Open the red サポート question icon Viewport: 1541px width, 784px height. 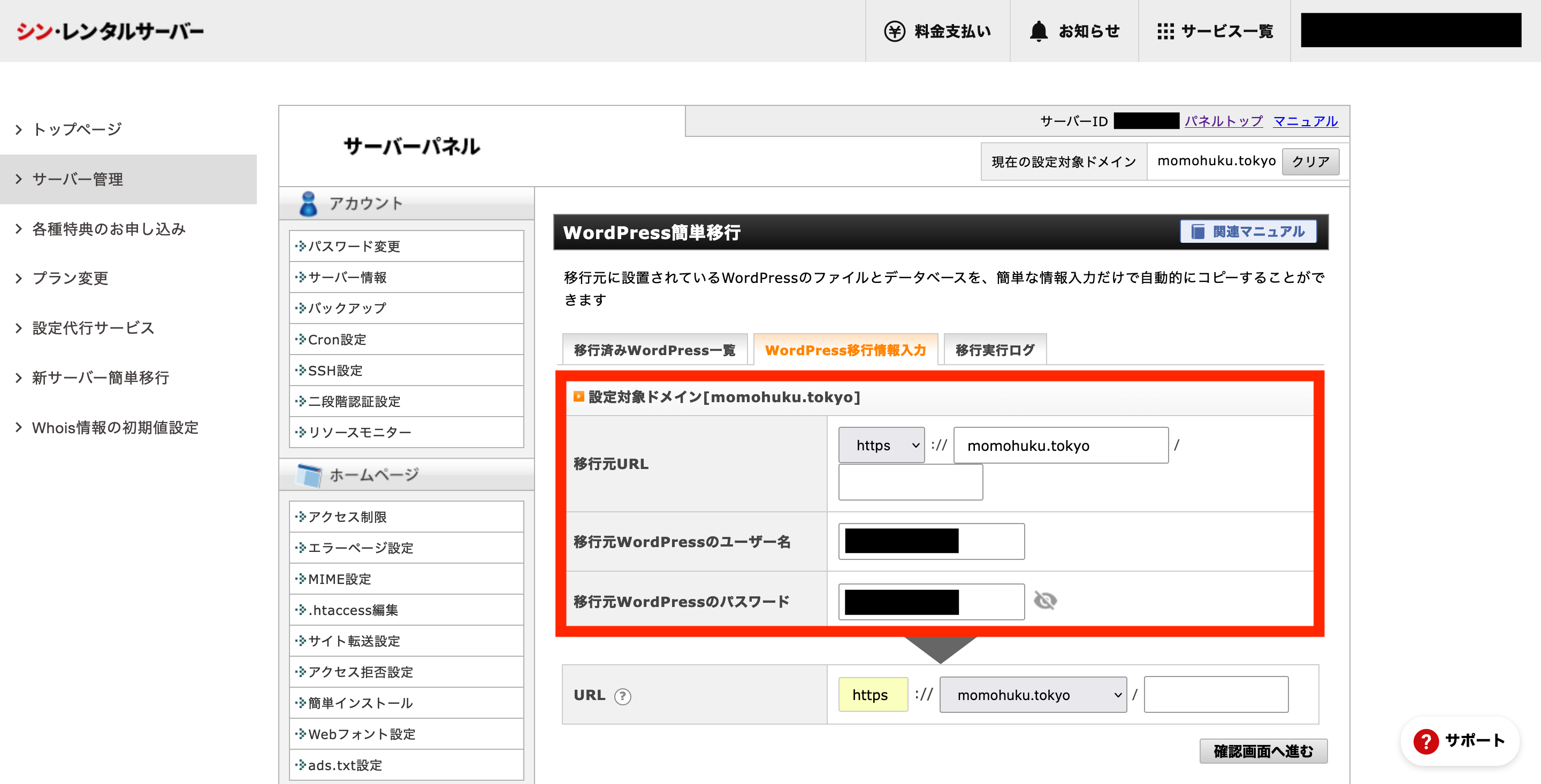(x=1426, y=741)
